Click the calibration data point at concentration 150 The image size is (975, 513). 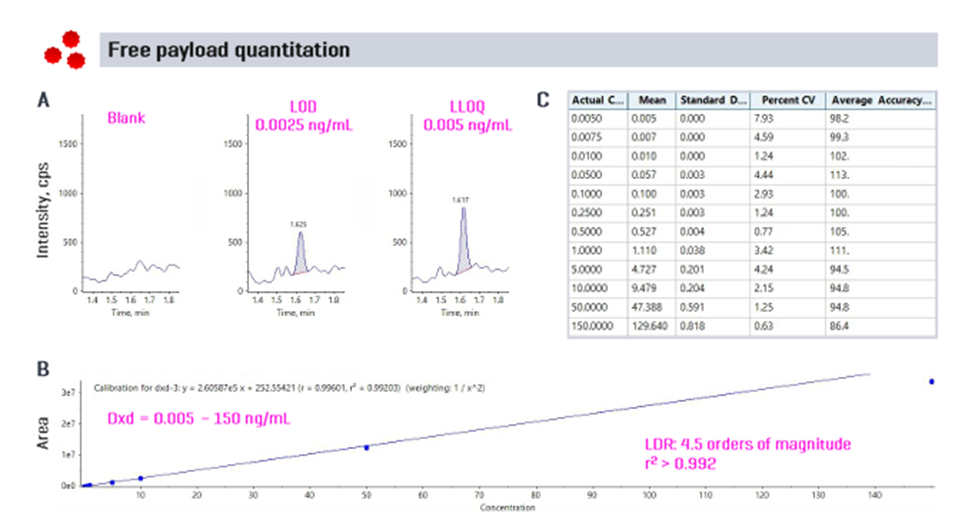coord(931,382)
